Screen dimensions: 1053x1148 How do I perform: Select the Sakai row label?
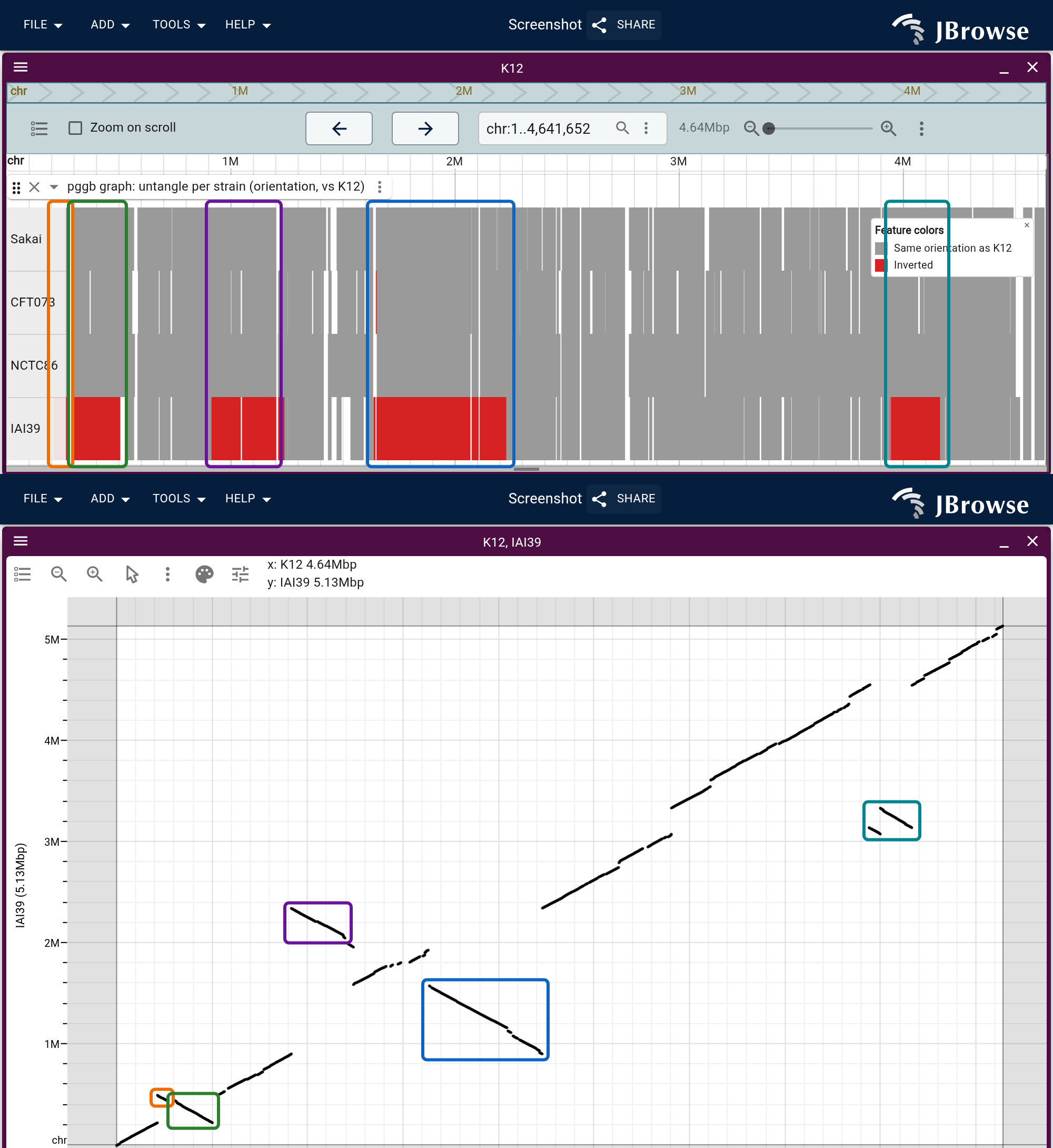pyautogui.click(x=26, y=239)
